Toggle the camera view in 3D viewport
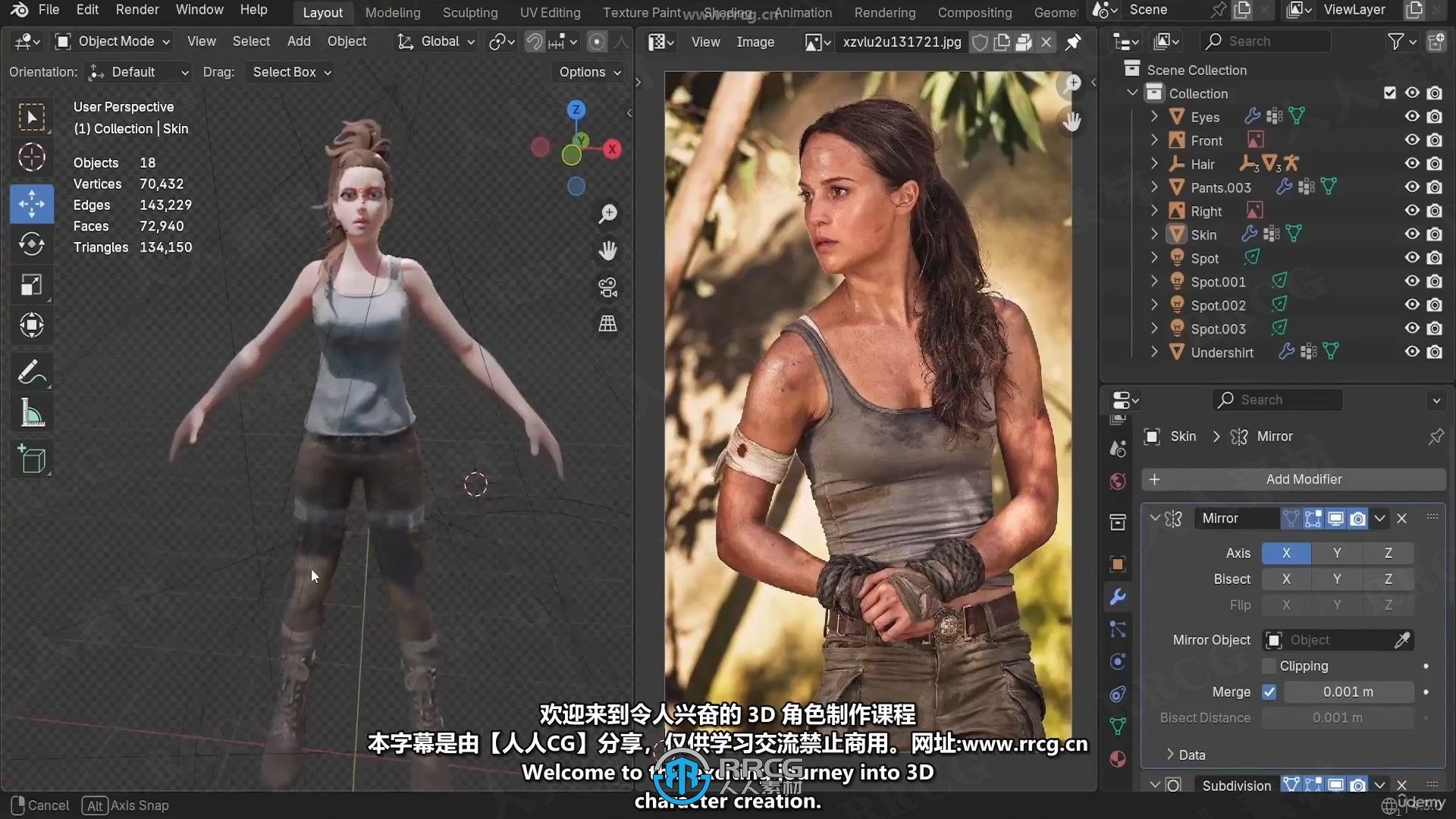 tap(607, 287)
